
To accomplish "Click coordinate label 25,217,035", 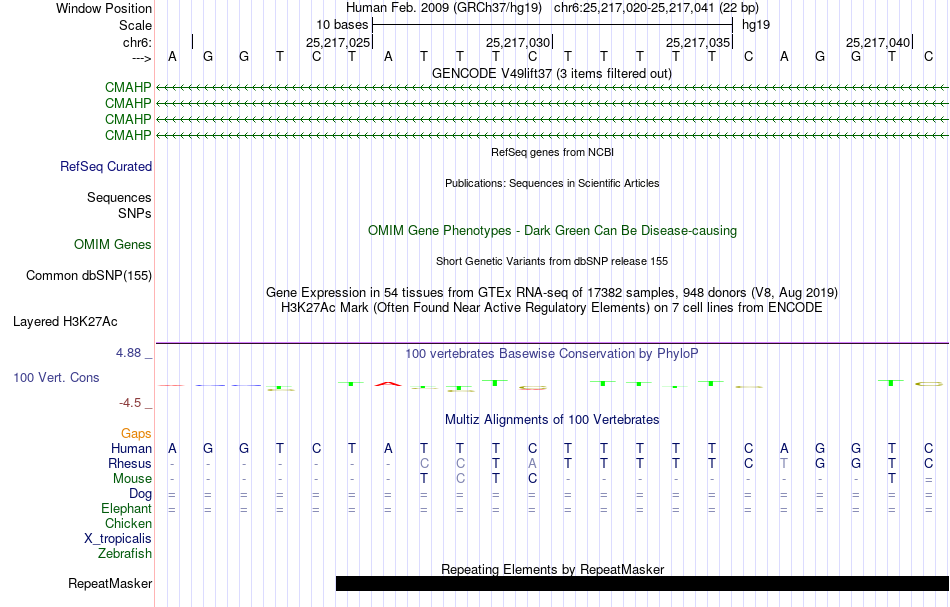I will click(x=697, y=42).
